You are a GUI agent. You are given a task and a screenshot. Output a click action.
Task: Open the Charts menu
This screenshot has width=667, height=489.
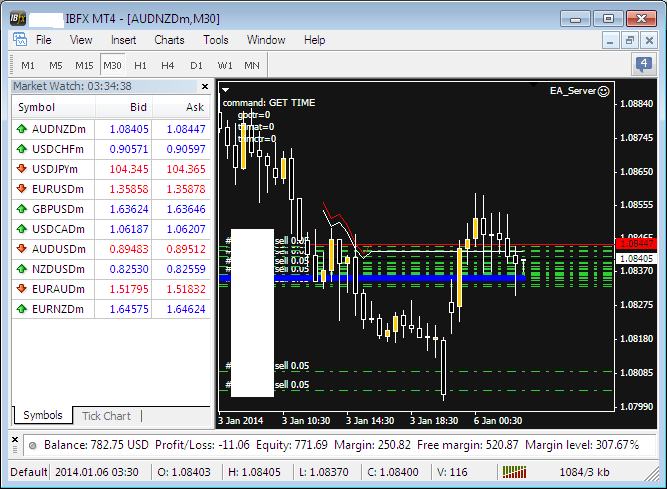click(x=169, y=40)
